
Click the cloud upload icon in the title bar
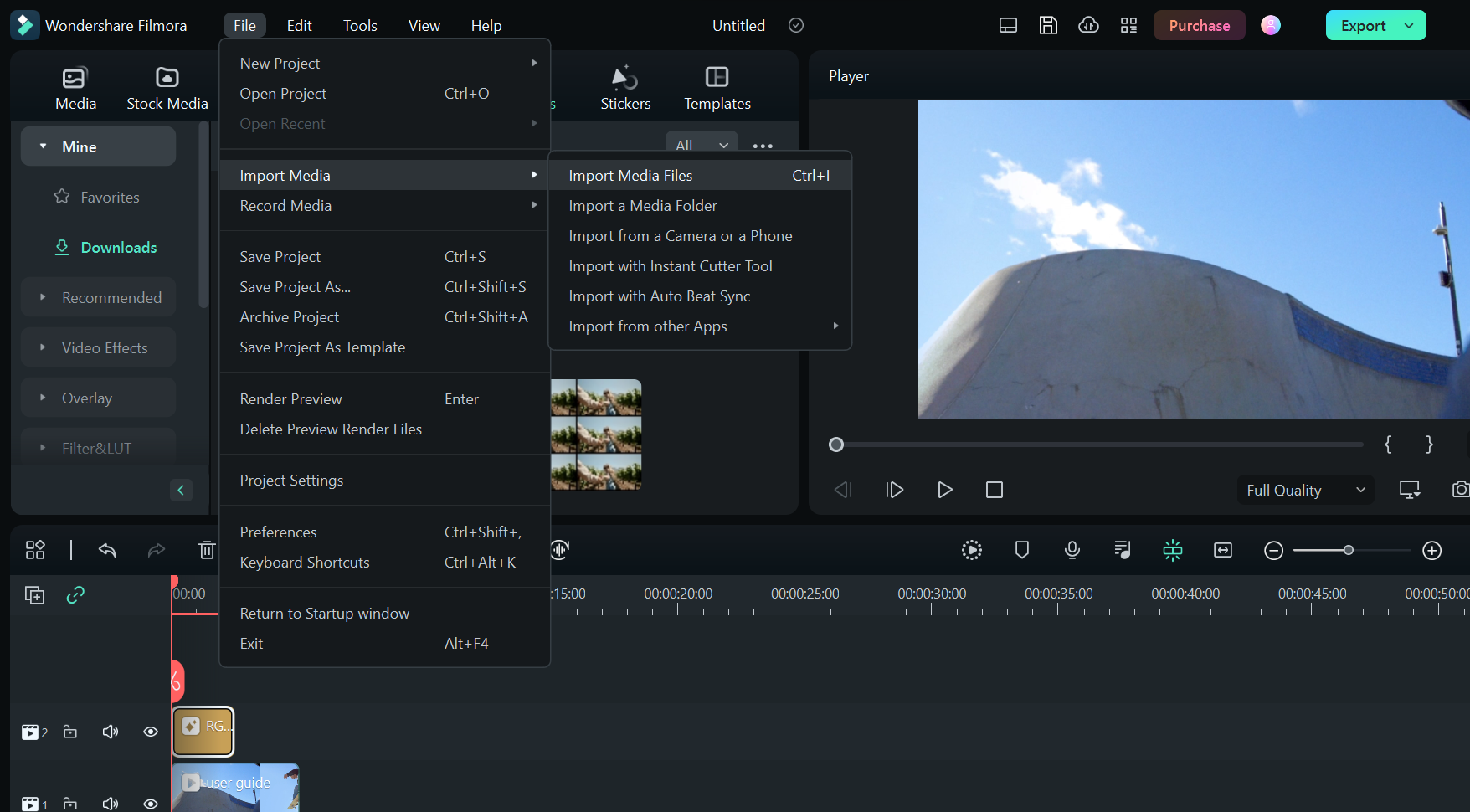[1088, 25]
